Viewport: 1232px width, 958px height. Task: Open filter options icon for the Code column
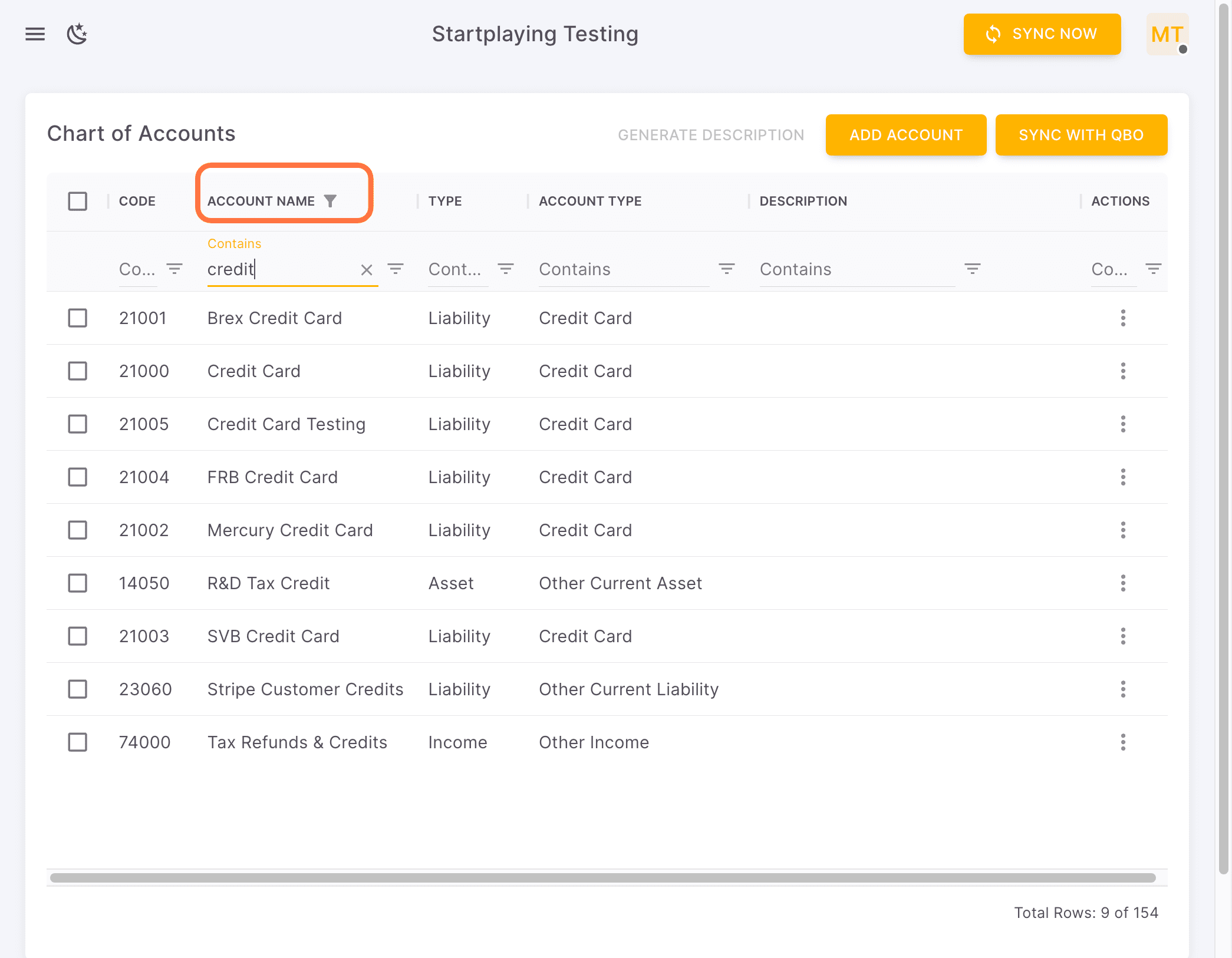(174, 269)
